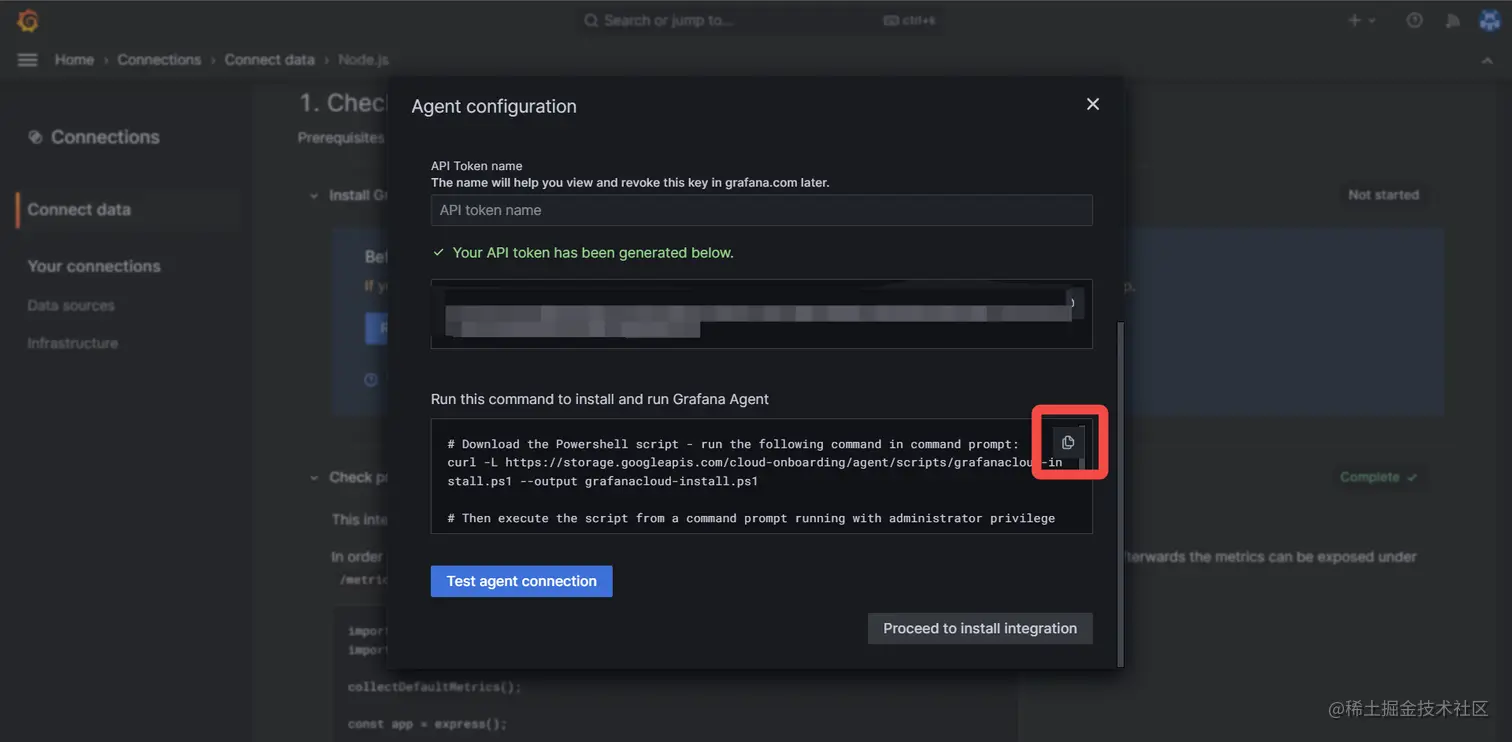Click 'Run this command to install' label
Screen dimensions: 1512x742
tap(600, 399)
